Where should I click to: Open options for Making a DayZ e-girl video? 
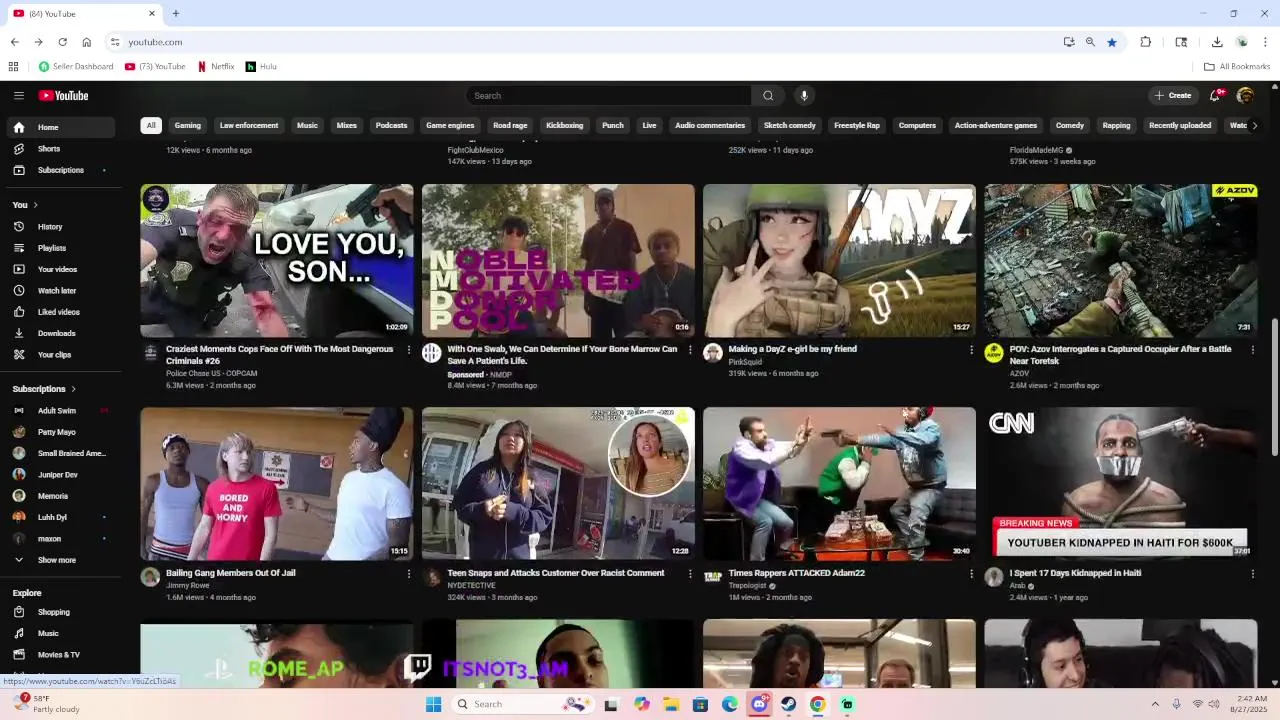pyautogui.click(x=970, y=350)
